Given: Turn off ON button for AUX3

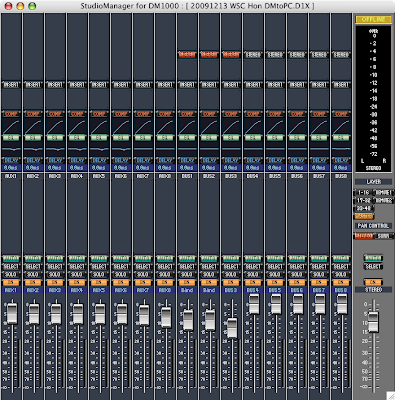Looking at the screenshot, I should click(x=55, y=282).
